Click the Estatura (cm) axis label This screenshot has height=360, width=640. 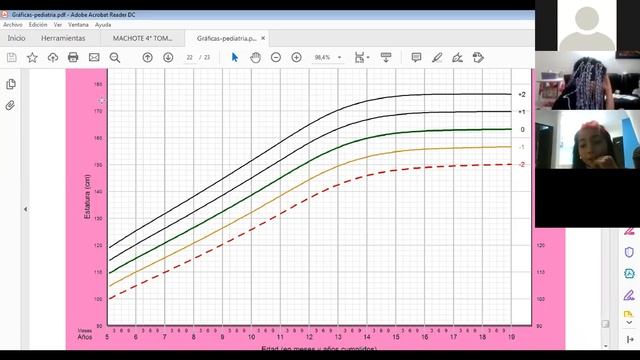coord(87,197)
